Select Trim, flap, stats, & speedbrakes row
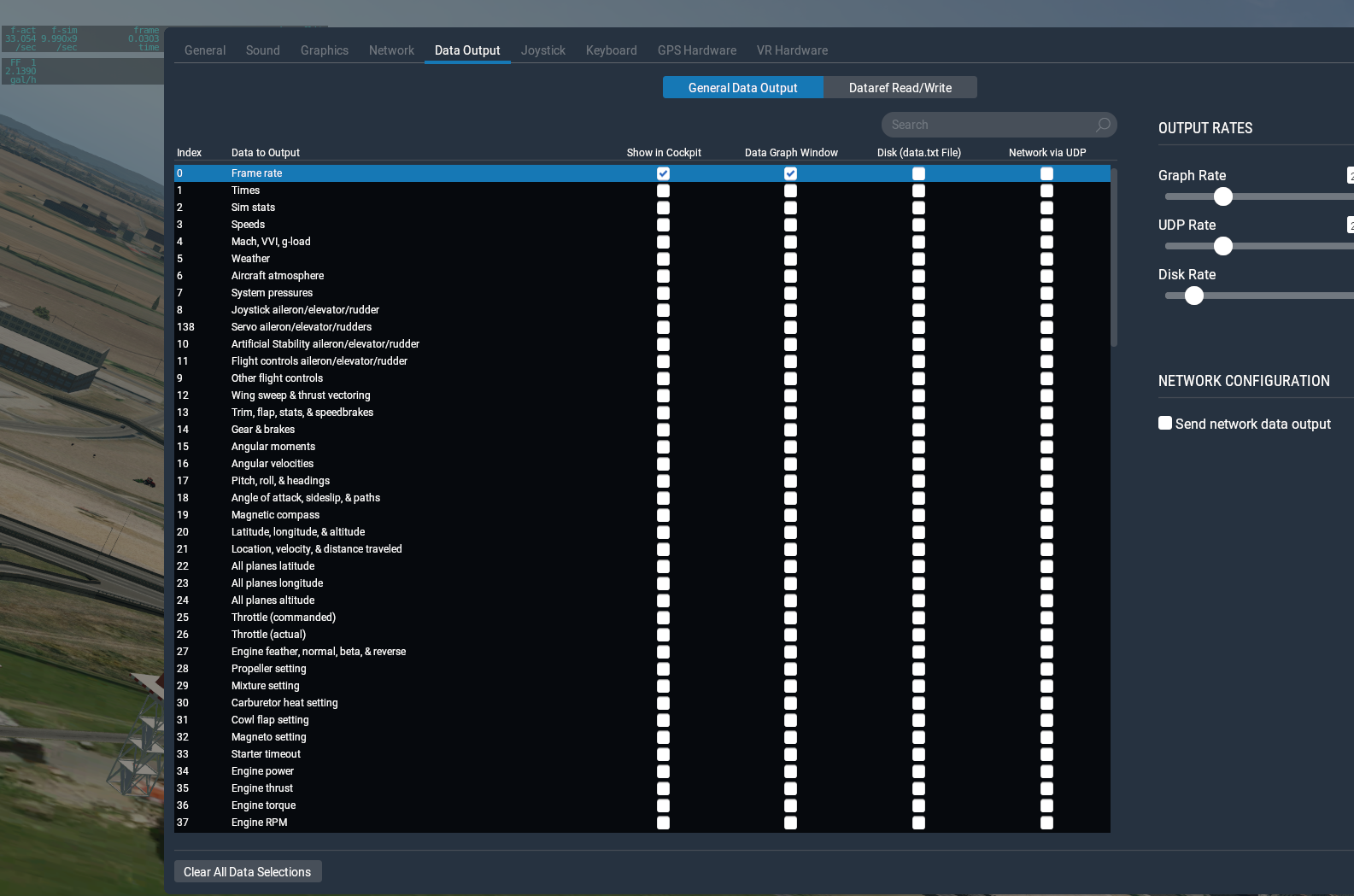The image size is (1354, 896). pos(642,413)
